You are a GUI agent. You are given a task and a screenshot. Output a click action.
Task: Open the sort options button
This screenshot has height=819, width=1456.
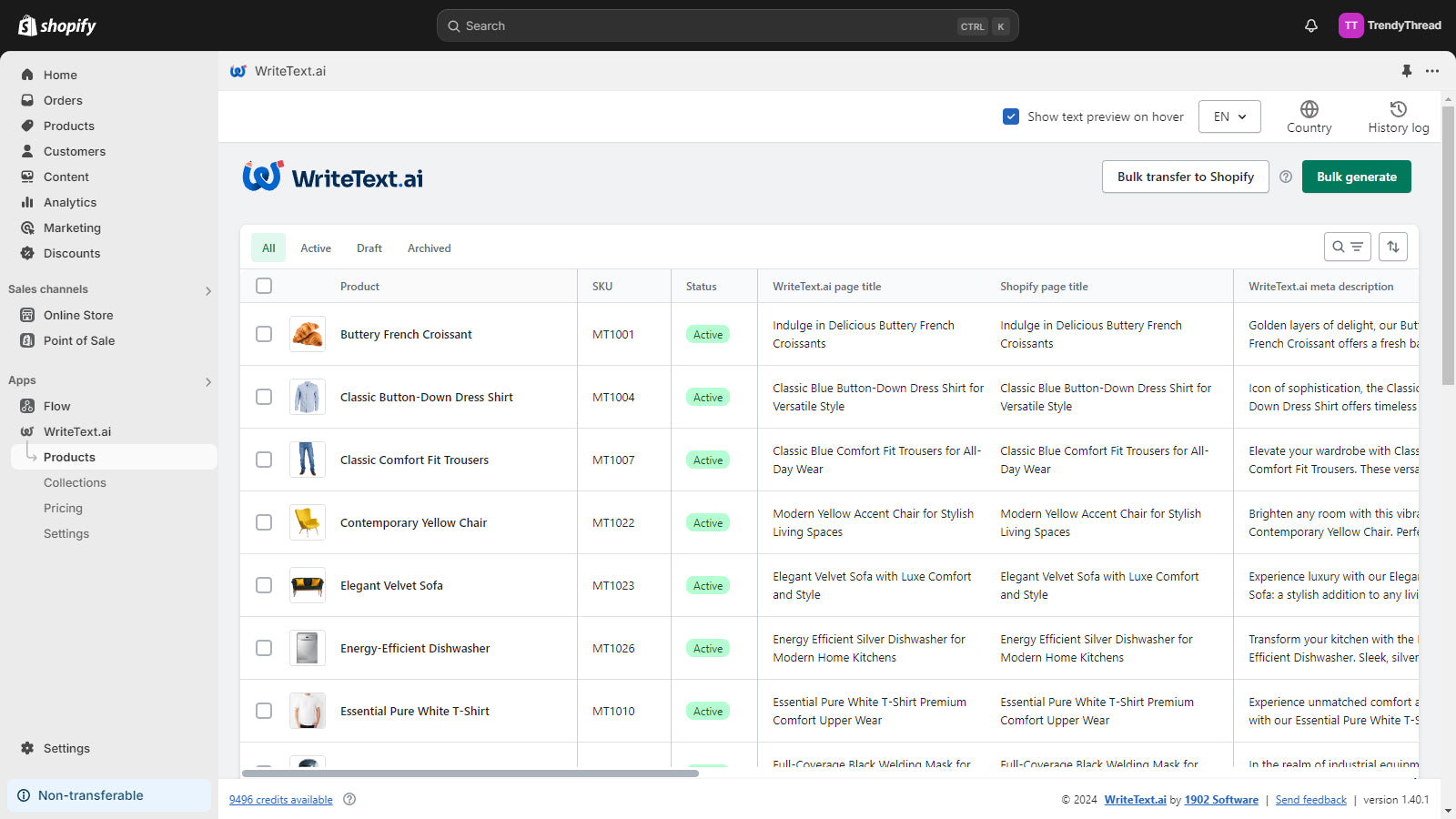point(1393,247)
